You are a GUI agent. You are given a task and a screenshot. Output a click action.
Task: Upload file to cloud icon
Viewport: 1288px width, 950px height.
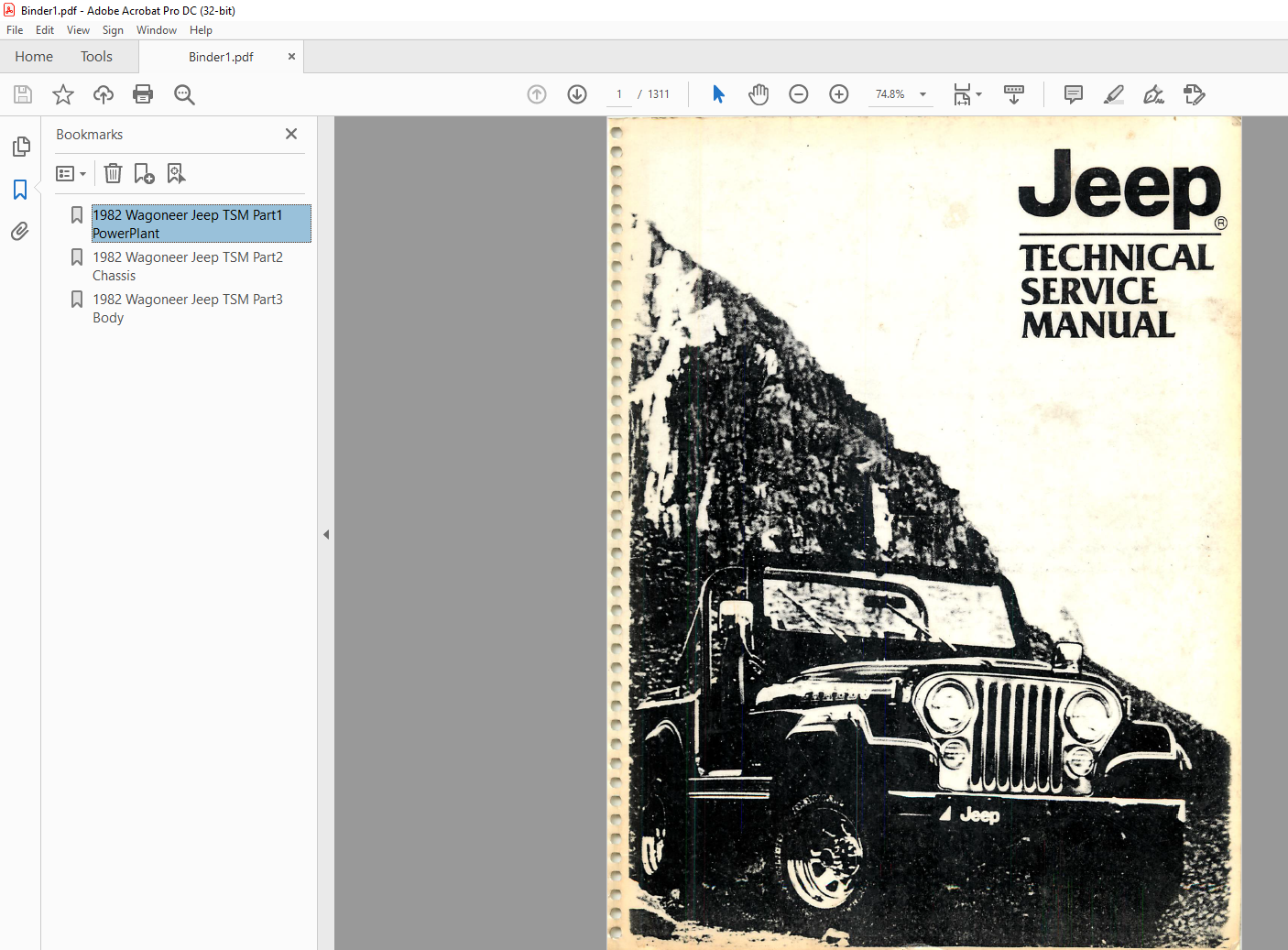104,94
